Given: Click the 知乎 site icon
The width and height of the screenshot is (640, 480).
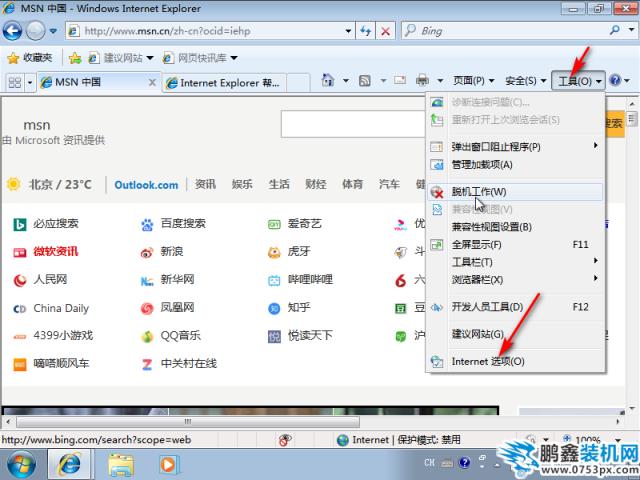Looking at the screenshot, I should 274,309.
